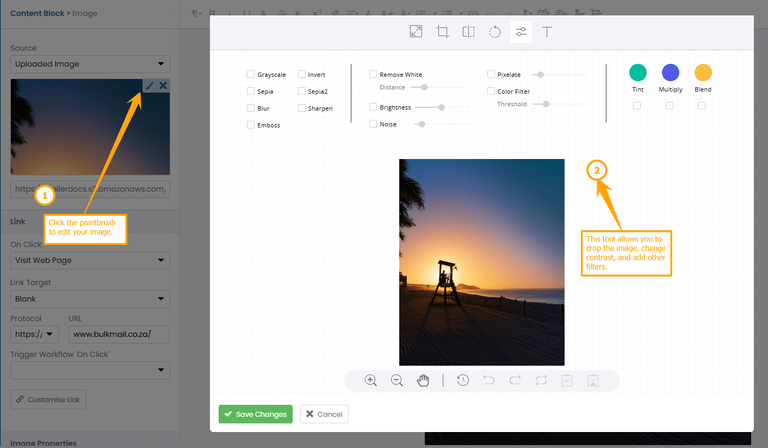Select the crop tool icon
Image resolution: width=768 pixels, height=448 pixels.
pyautogui.click(x=442, y=32)
